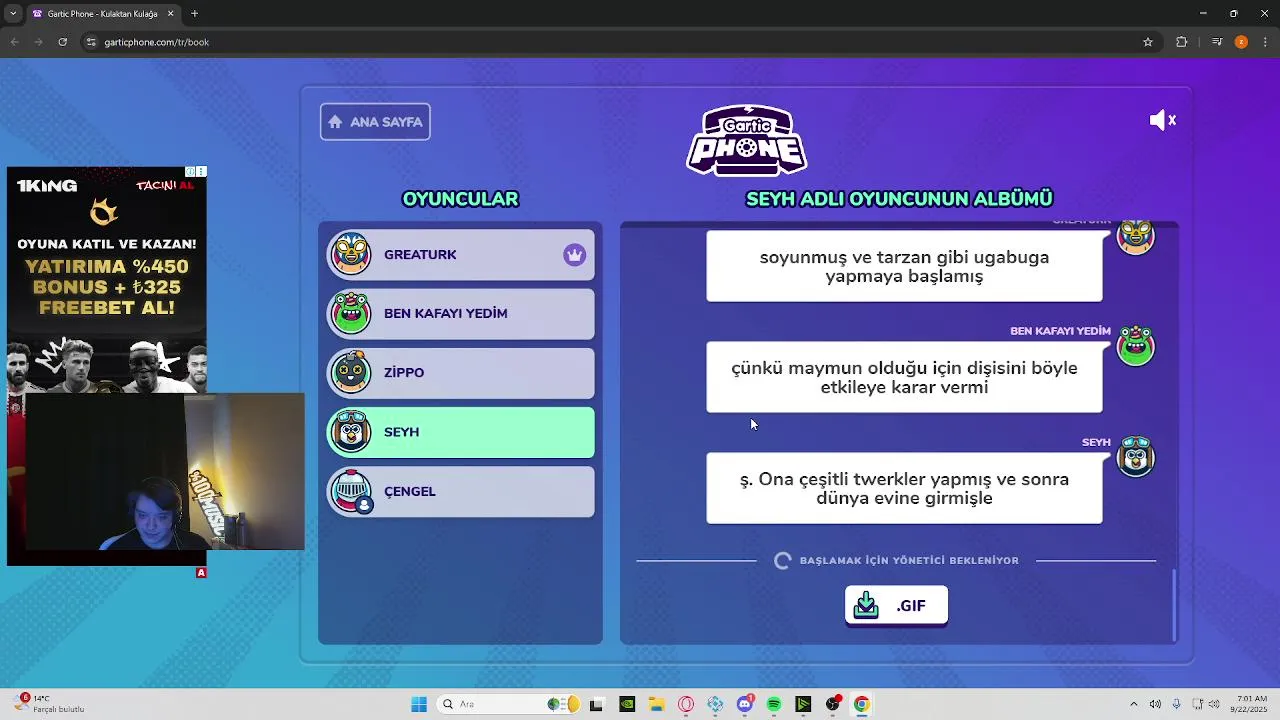Click the 1KING betting advertisement banner
Image resolution: width=1280 pixels, height=720 pixels.
(107, 280)
